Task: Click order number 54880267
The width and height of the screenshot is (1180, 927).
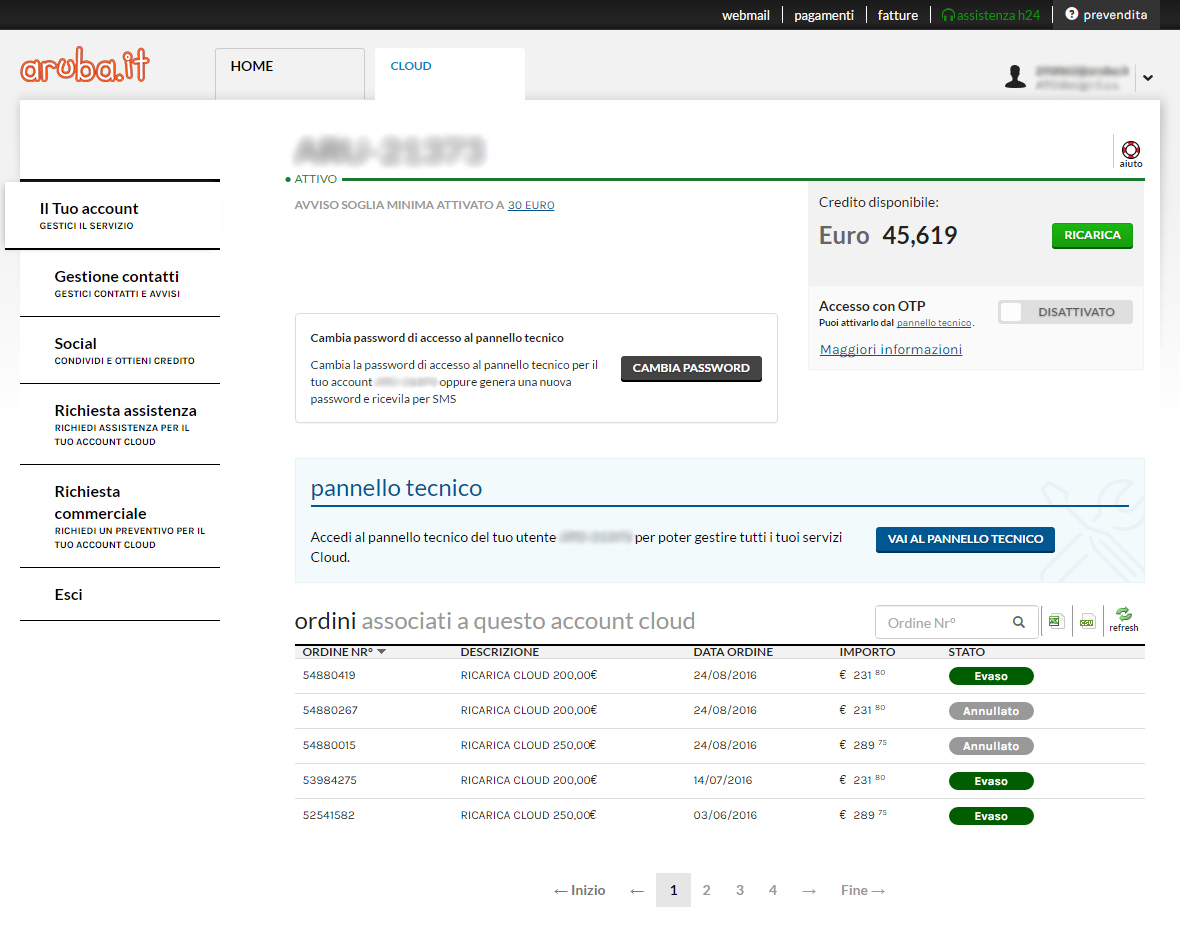Action: [x=330, y=710]
